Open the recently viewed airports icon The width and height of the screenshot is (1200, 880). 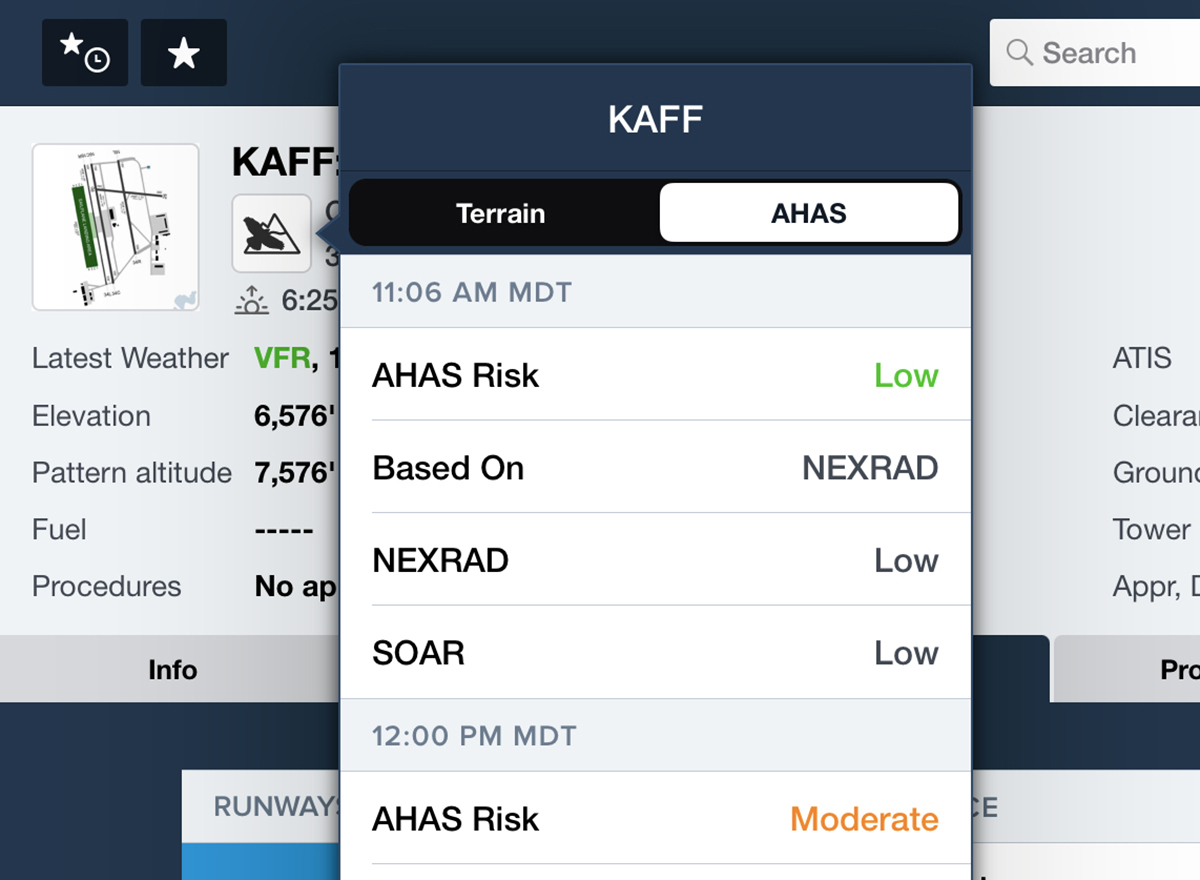click(84, 52)
